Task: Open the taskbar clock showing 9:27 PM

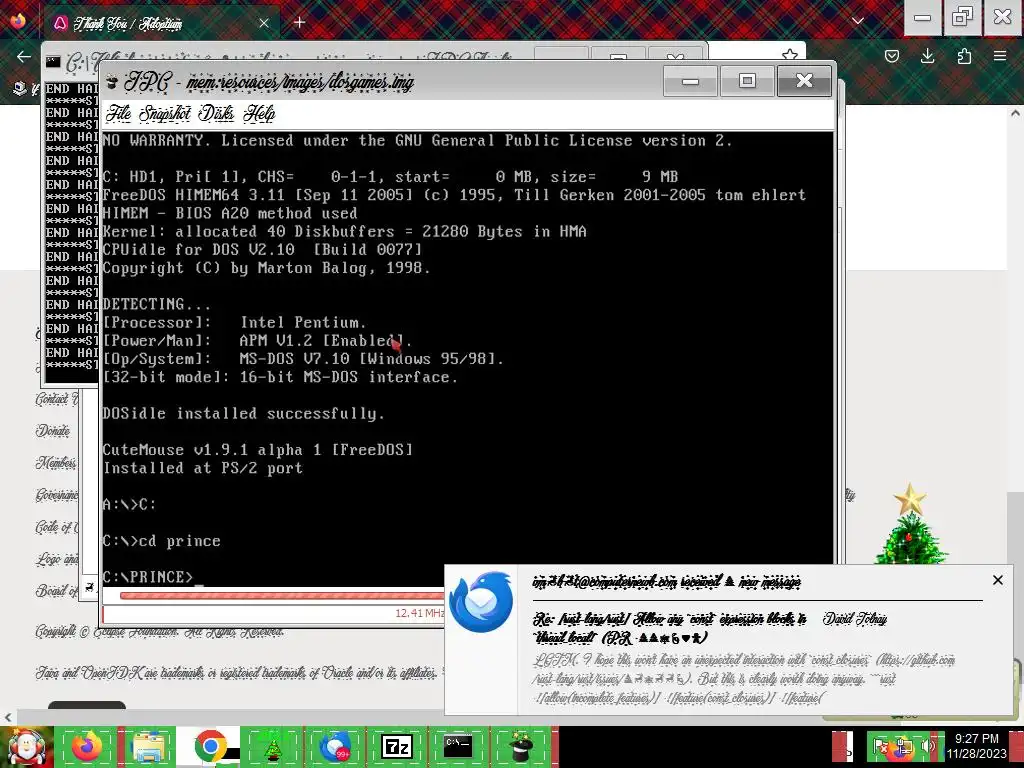Action: tap(977, 746)
